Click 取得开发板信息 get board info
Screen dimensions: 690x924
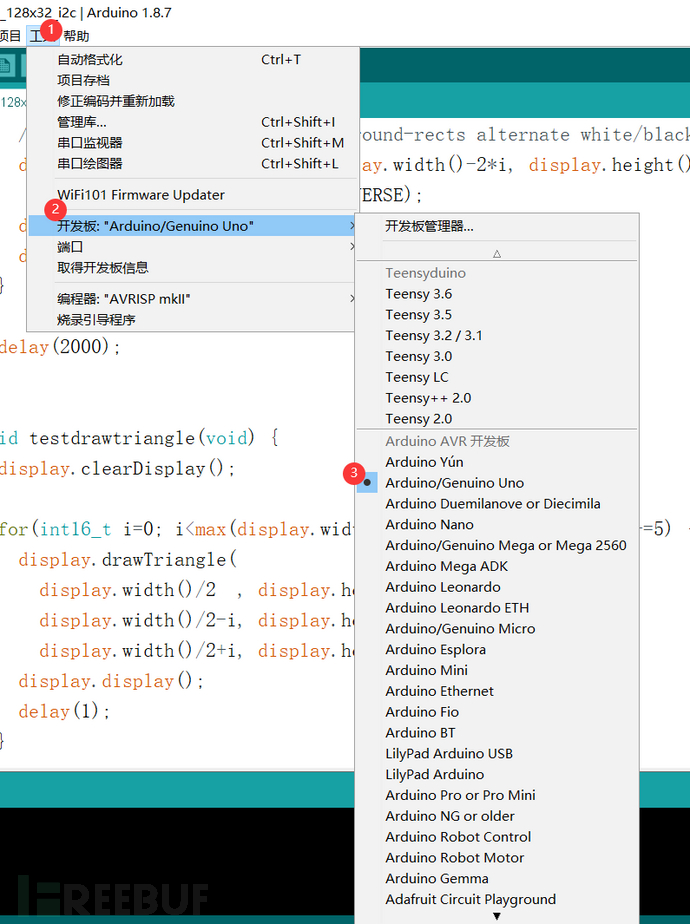click(x=103, y=268)
